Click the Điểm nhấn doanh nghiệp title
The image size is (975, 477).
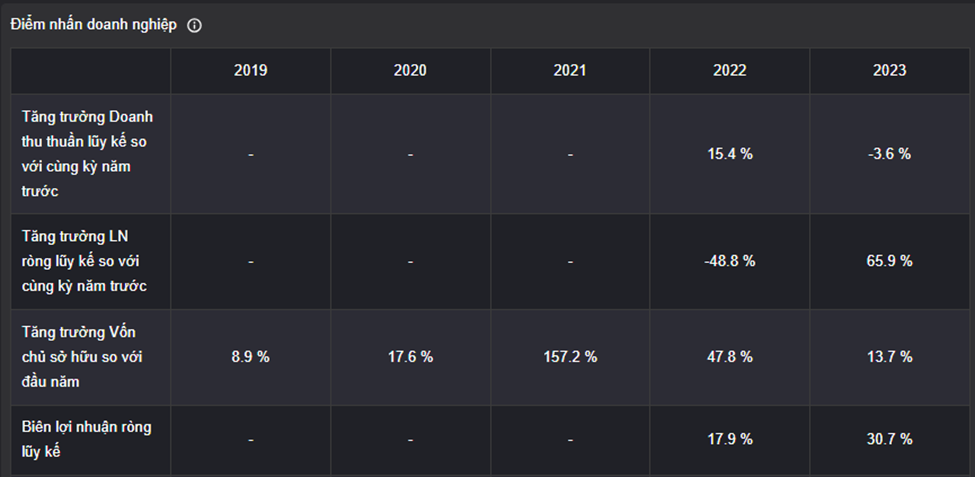point(94,25)
